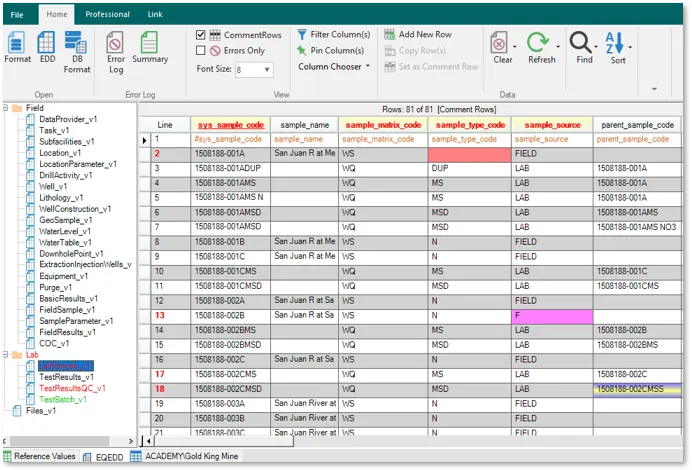Click the Add New Row icon

[x=390, y=34]
